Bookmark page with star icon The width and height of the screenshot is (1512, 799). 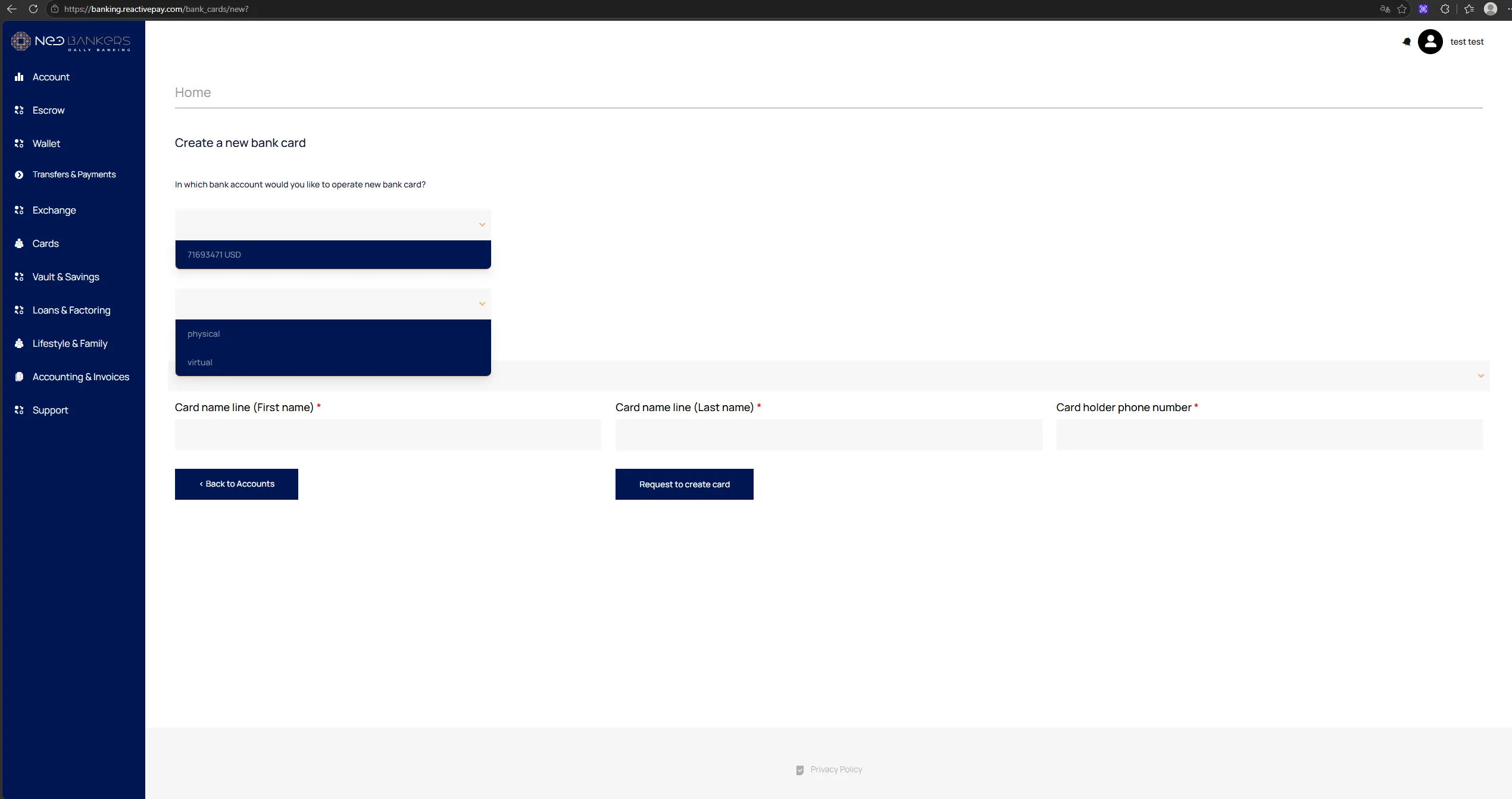(1402, 9)
